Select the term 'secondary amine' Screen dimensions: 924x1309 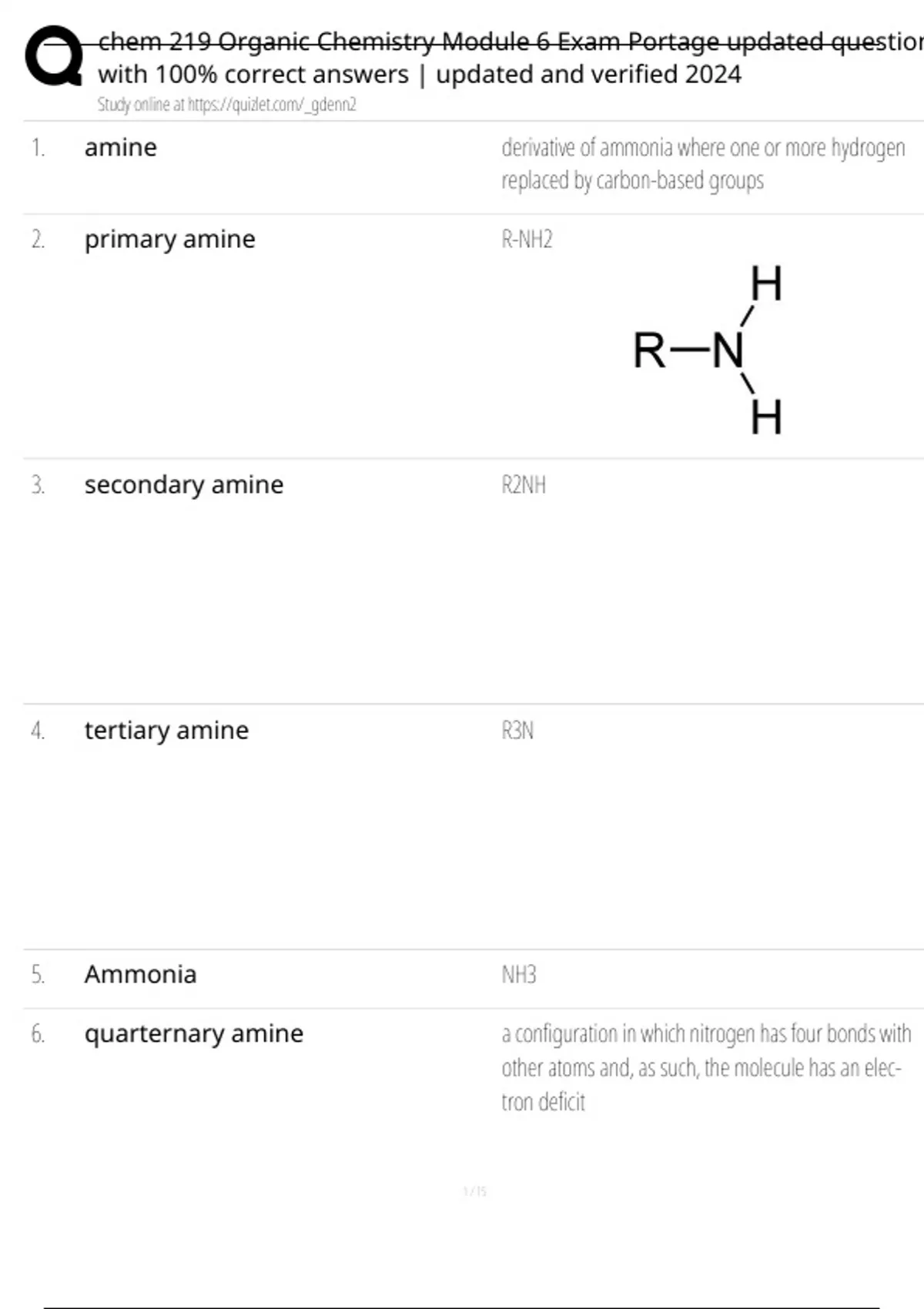coord(184,485)
